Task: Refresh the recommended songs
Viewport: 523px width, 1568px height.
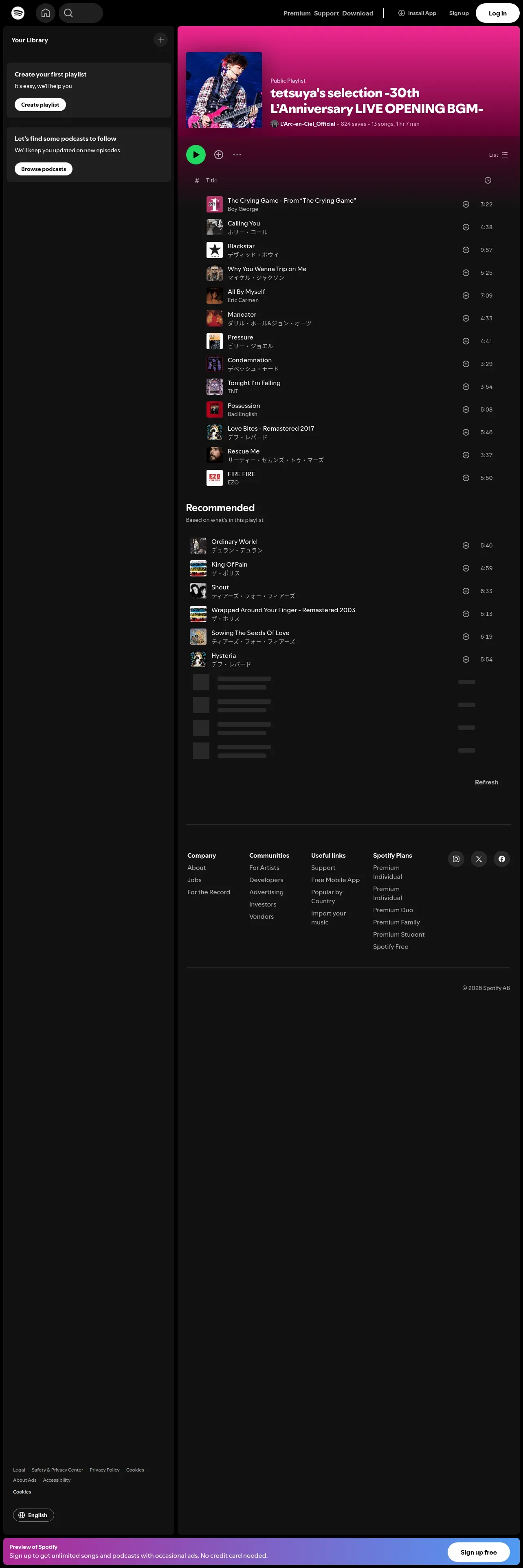Action: coord(486,782)
